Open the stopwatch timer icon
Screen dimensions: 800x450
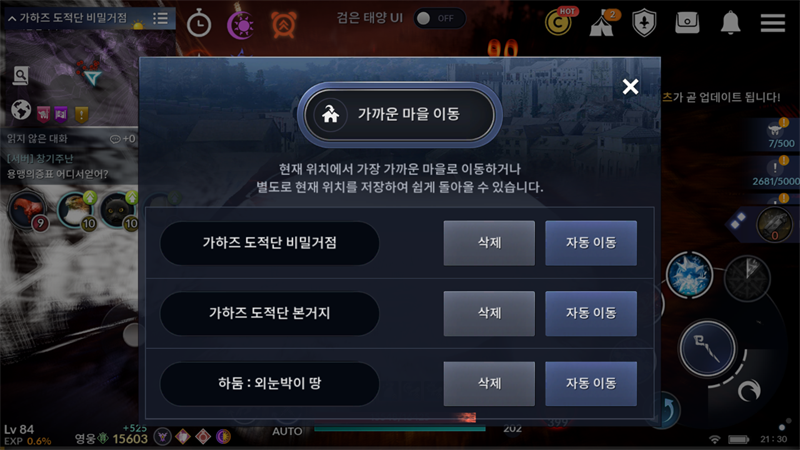click(198, 23)
